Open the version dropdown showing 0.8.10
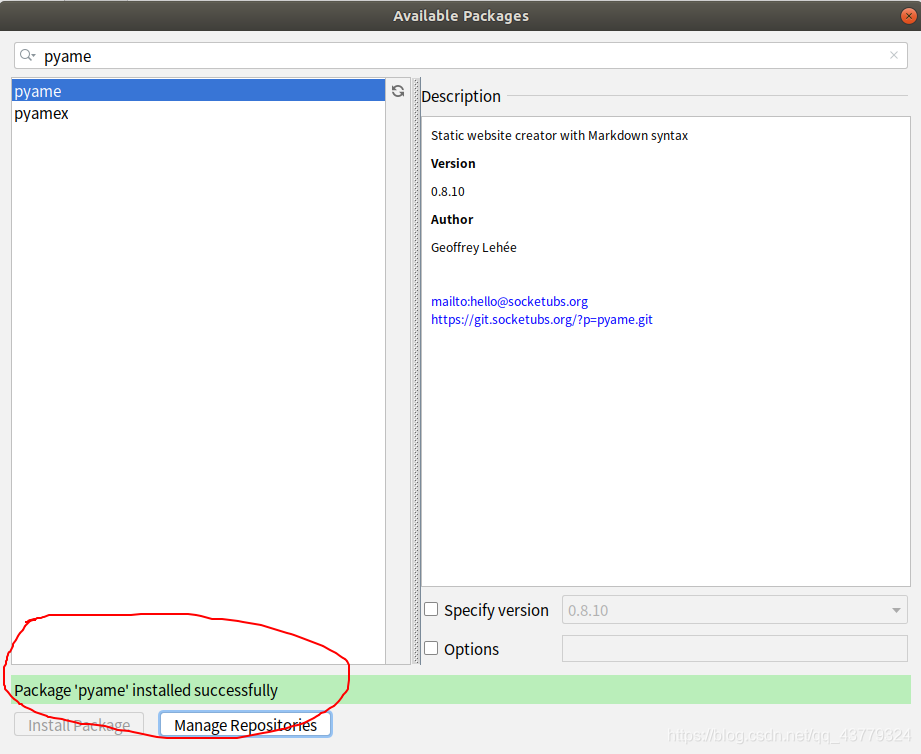This screenshot has width=921, height=754. click(735, 609)
